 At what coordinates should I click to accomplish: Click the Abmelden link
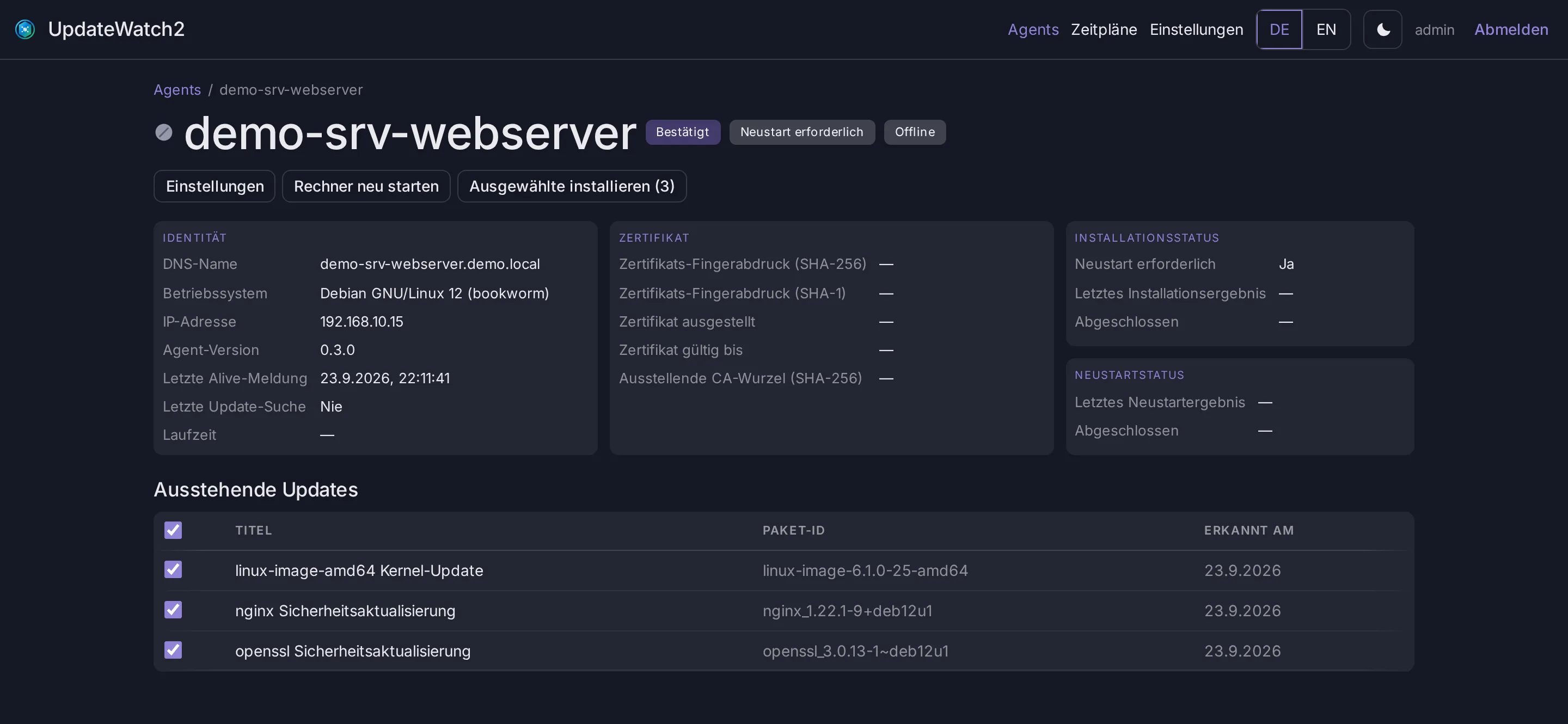pos(1511,29)
